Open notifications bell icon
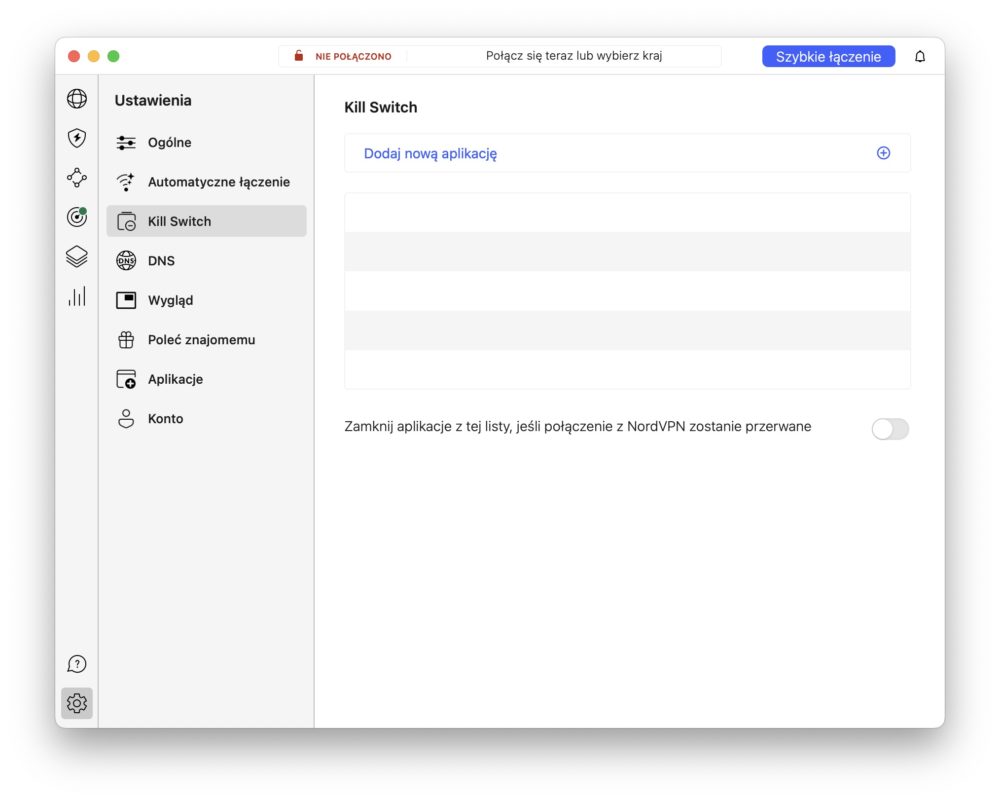 pos(920,56)
